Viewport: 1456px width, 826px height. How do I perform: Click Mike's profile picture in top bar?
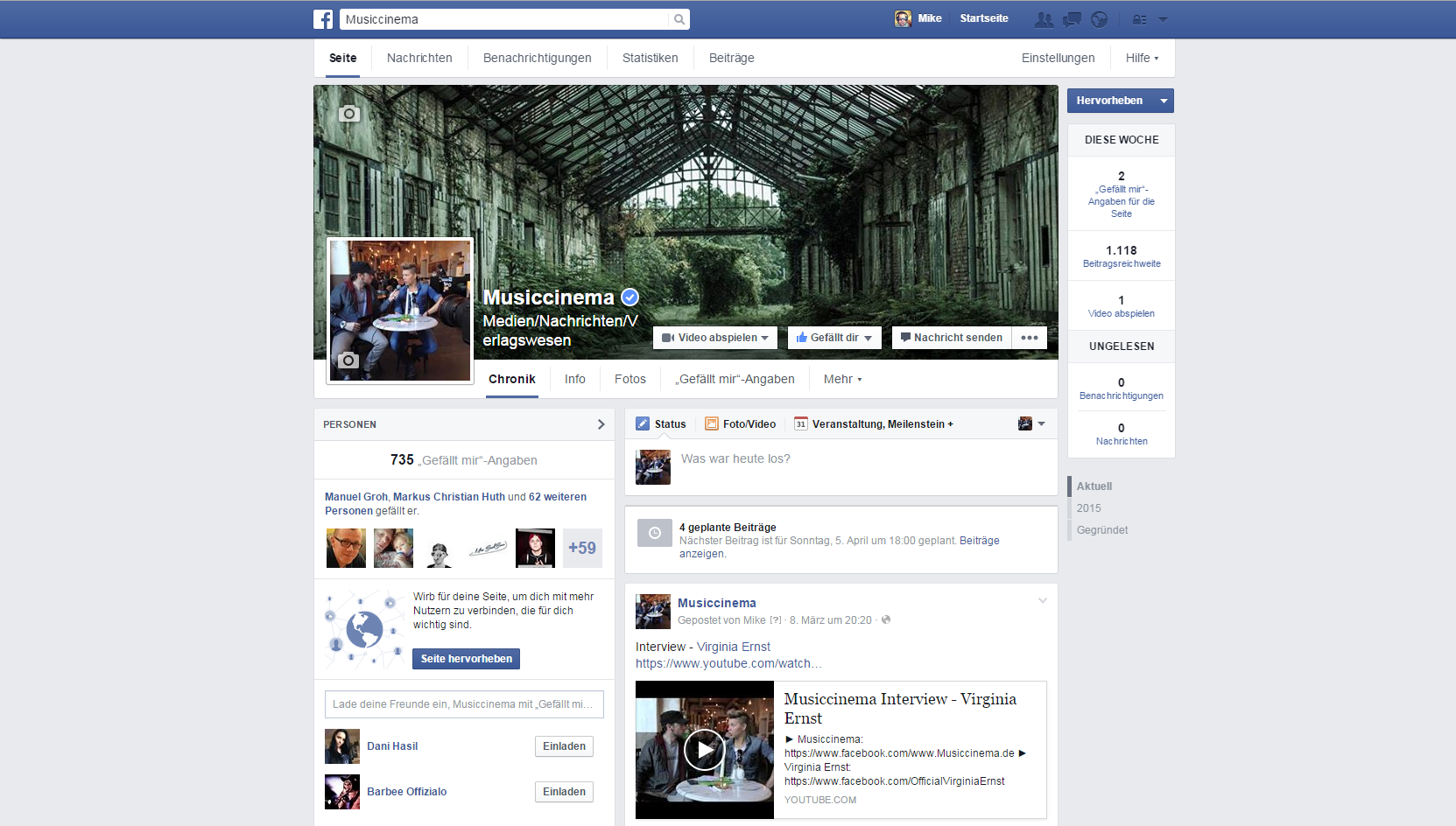[x=903, y=18]
